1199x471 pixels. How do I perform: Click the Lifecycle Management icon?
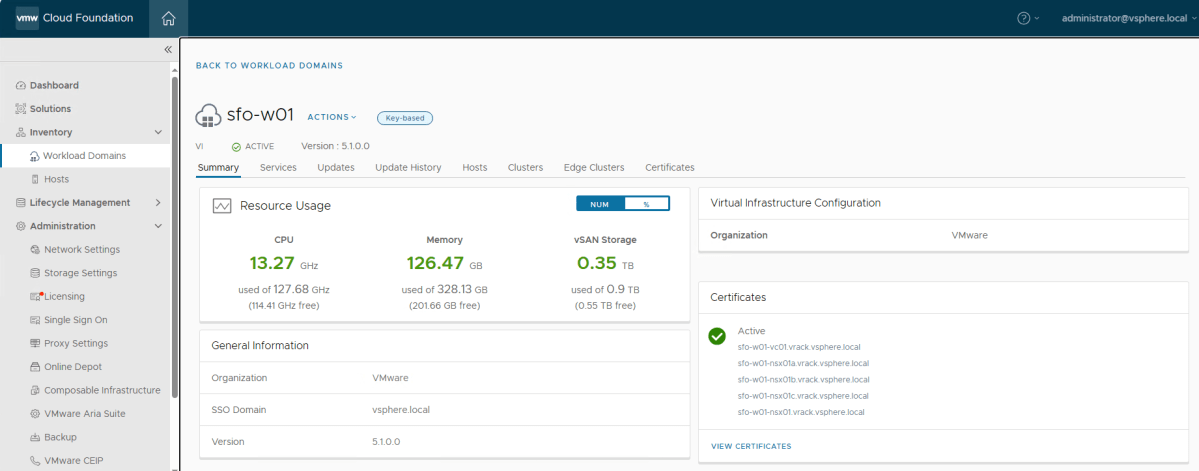click(21, 203)
